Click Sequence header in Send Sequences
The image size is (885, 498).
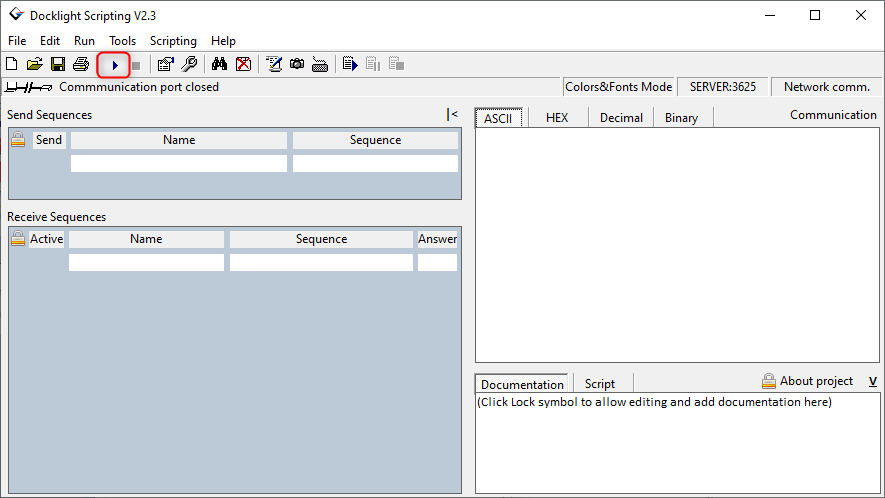click(375, 140)
